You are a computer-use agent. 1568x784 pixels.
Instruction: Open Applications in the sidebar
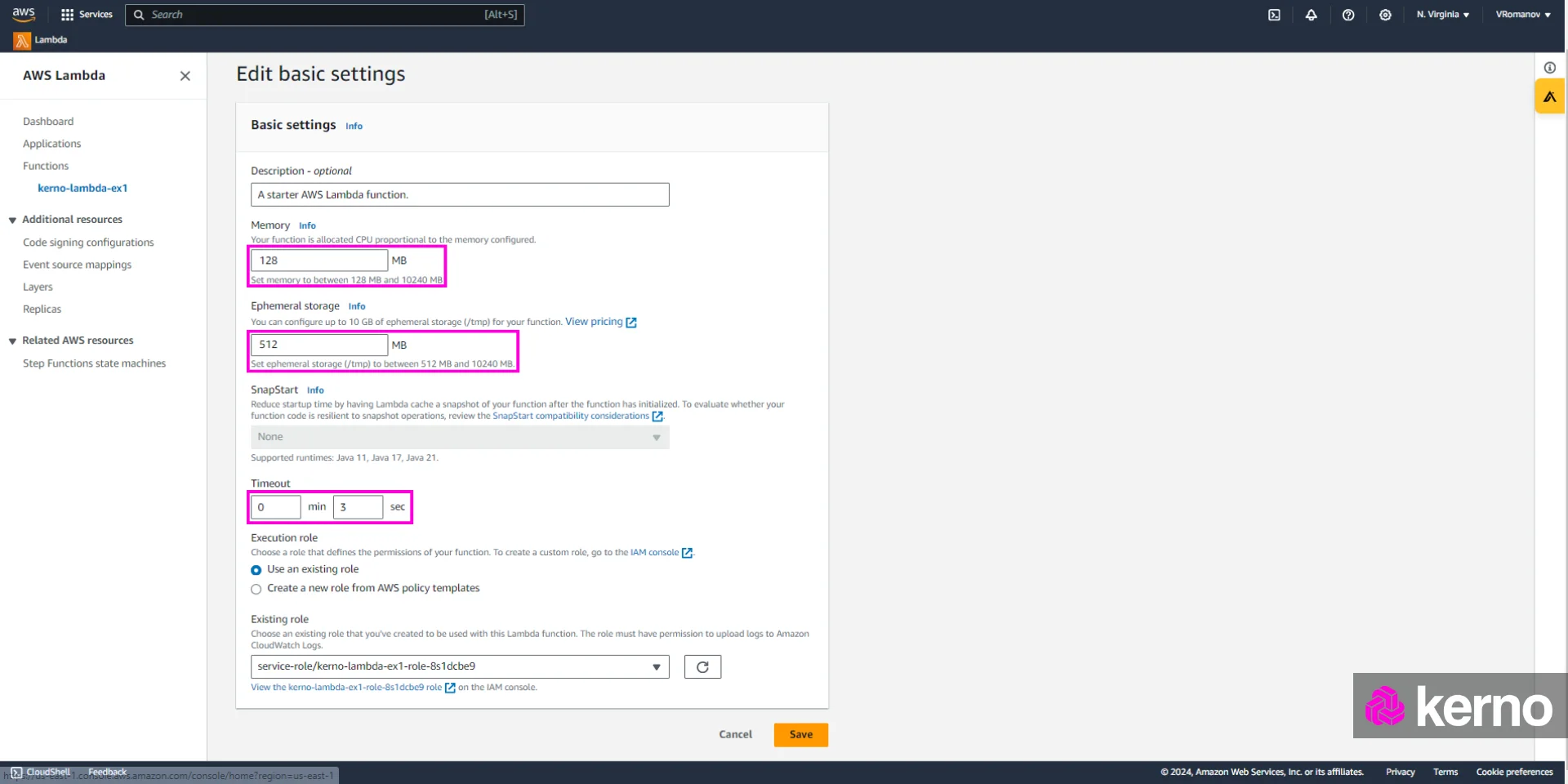(52, 144)
